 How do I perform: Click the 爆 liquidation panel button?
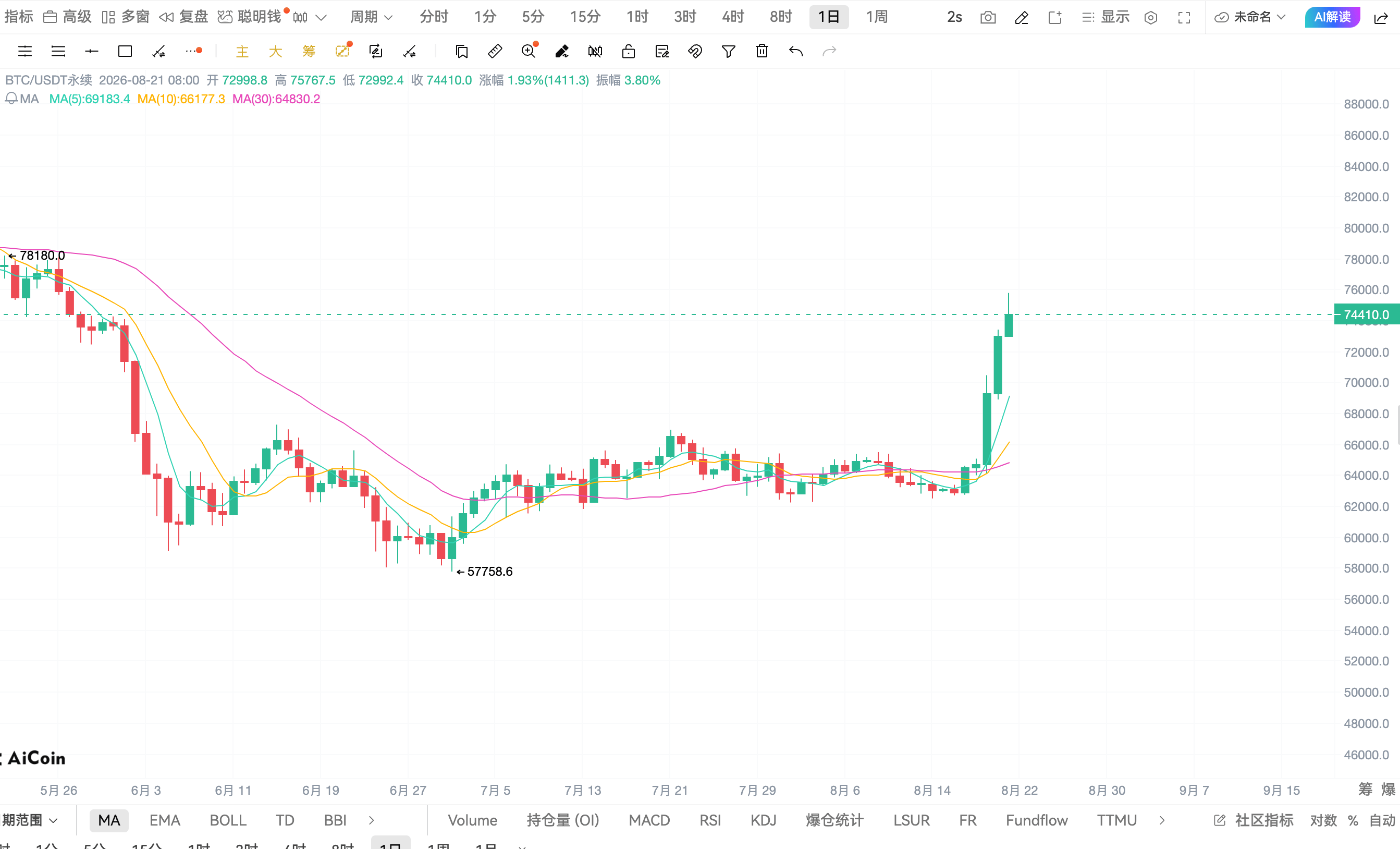pos(1388,790)
